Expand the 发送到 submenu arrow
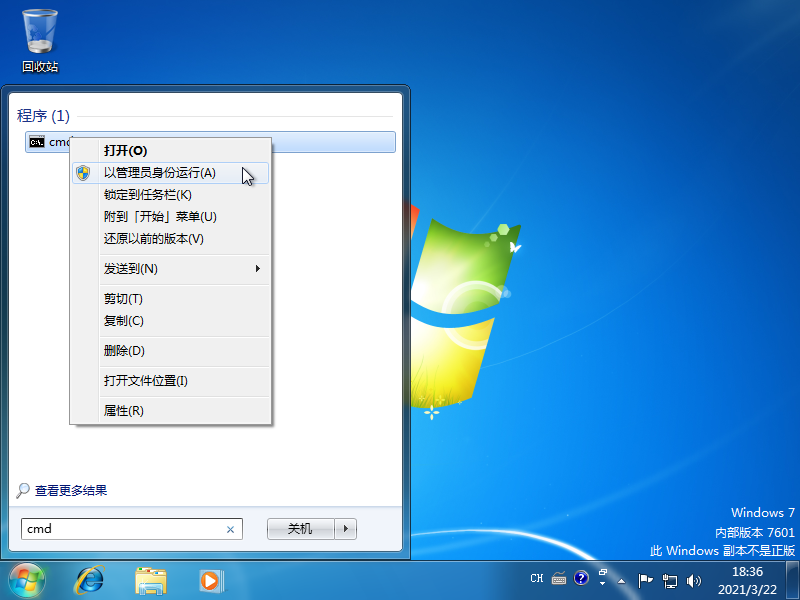 click(257, 268)
